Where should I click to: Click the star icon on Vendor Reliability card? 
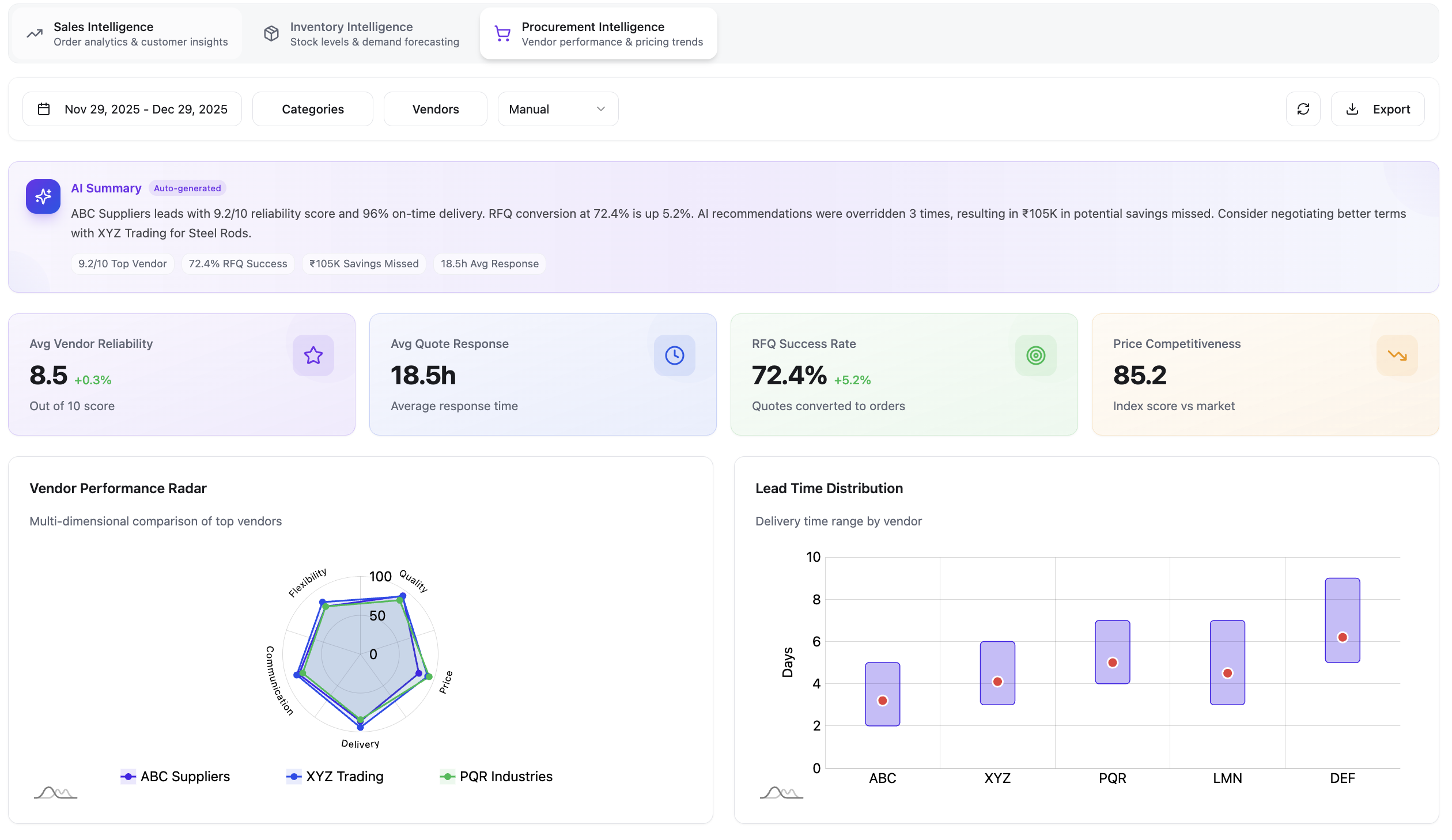click(313, 355)
